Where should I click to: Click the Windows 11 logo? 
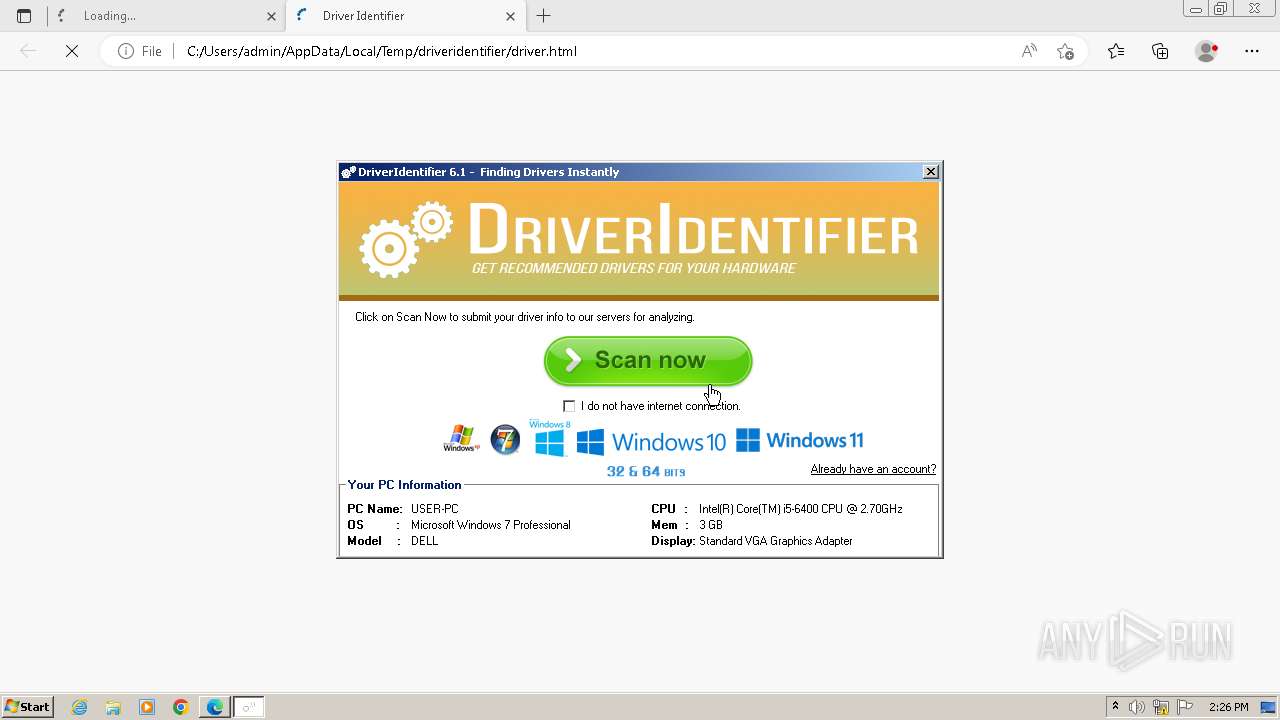(x=799, y=440)
